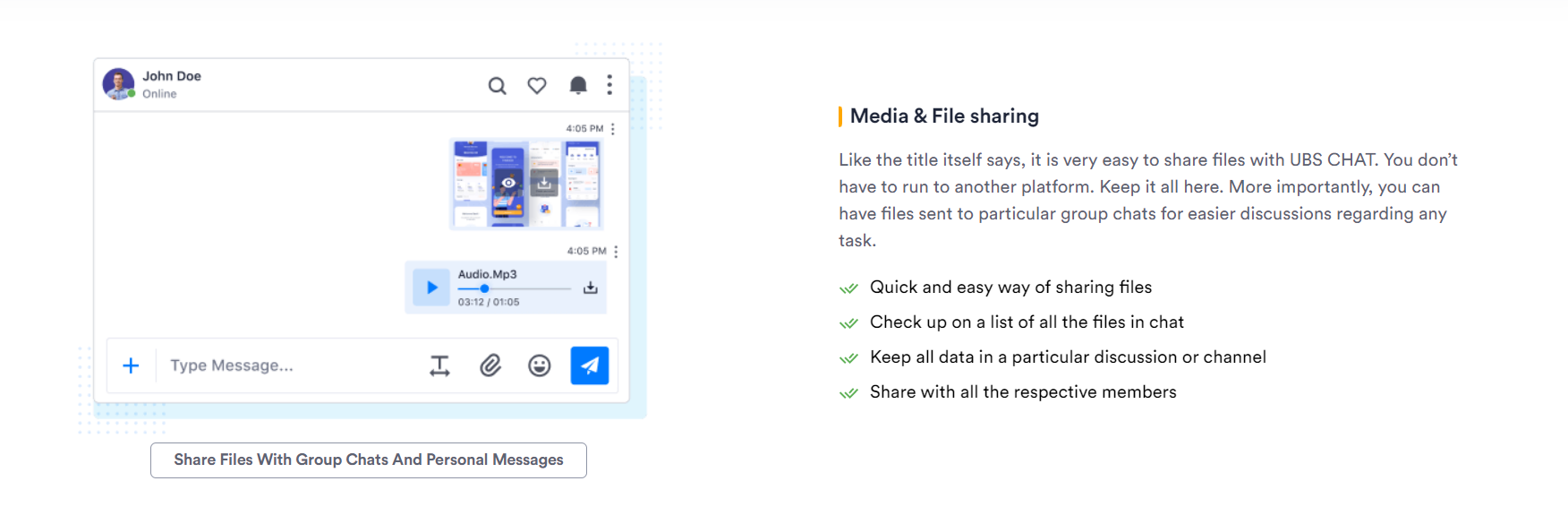
Task: Click the Online status text
Action: [x=159, y=94]
